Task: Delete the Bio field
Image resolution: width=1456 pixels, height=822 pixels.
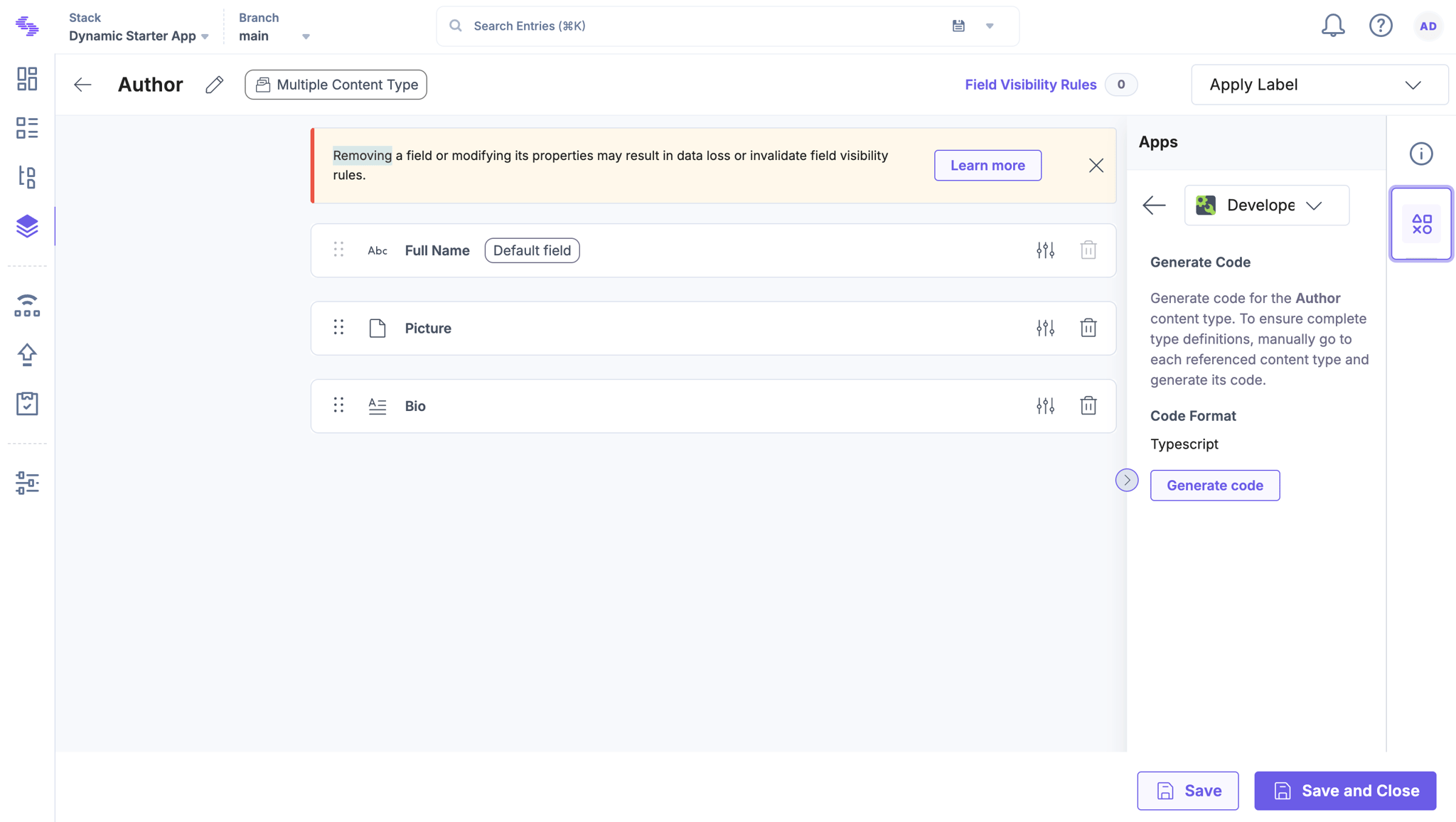Action: click(1088, 406)
